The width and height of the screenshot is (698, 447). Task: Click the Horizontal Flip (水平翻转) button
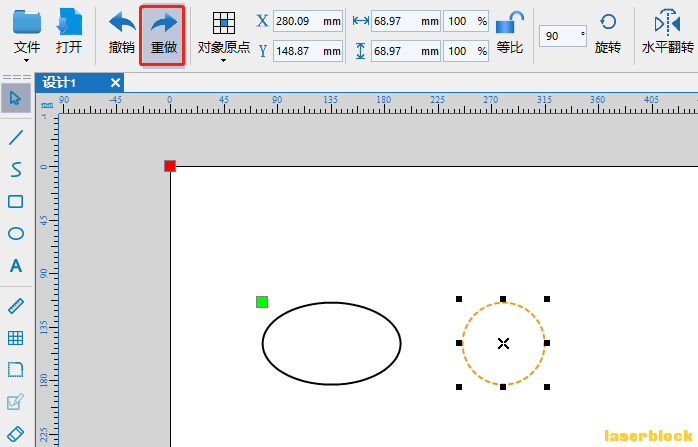pos(667,34)
